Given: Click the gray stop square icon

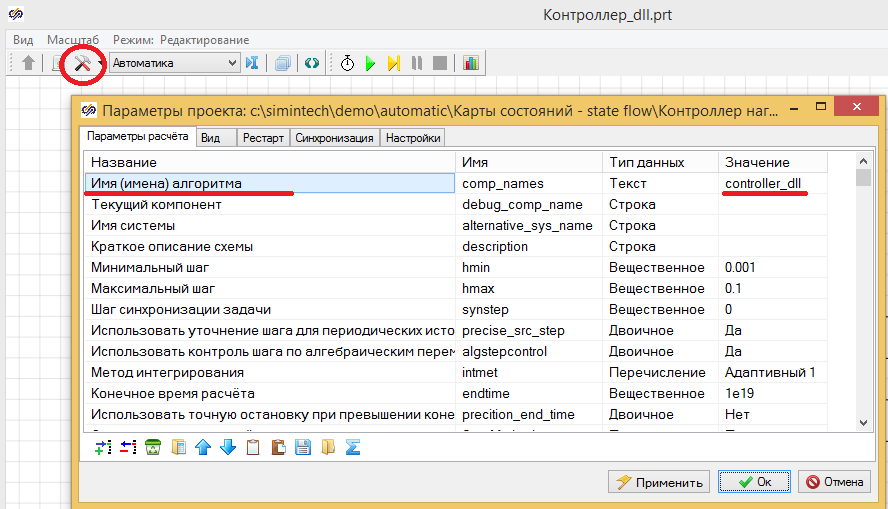Looking at the screenshot, I should click(440, 63).
